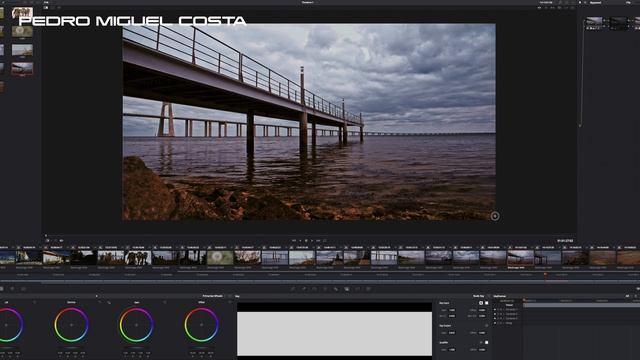Click the Gain color wheel center

click(136, 325)
